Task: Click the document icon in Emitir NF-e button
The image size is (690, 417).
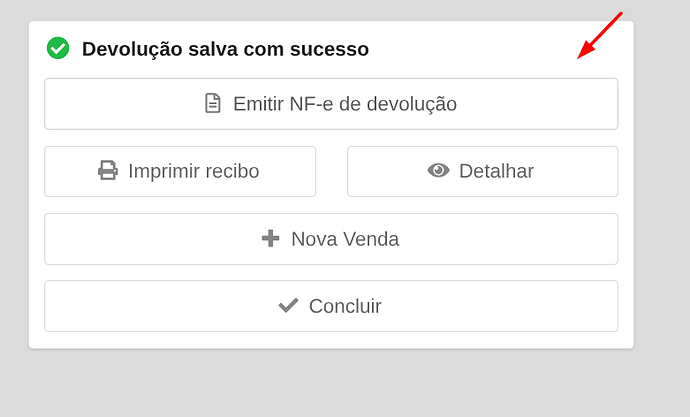Action: click(212, 103)
